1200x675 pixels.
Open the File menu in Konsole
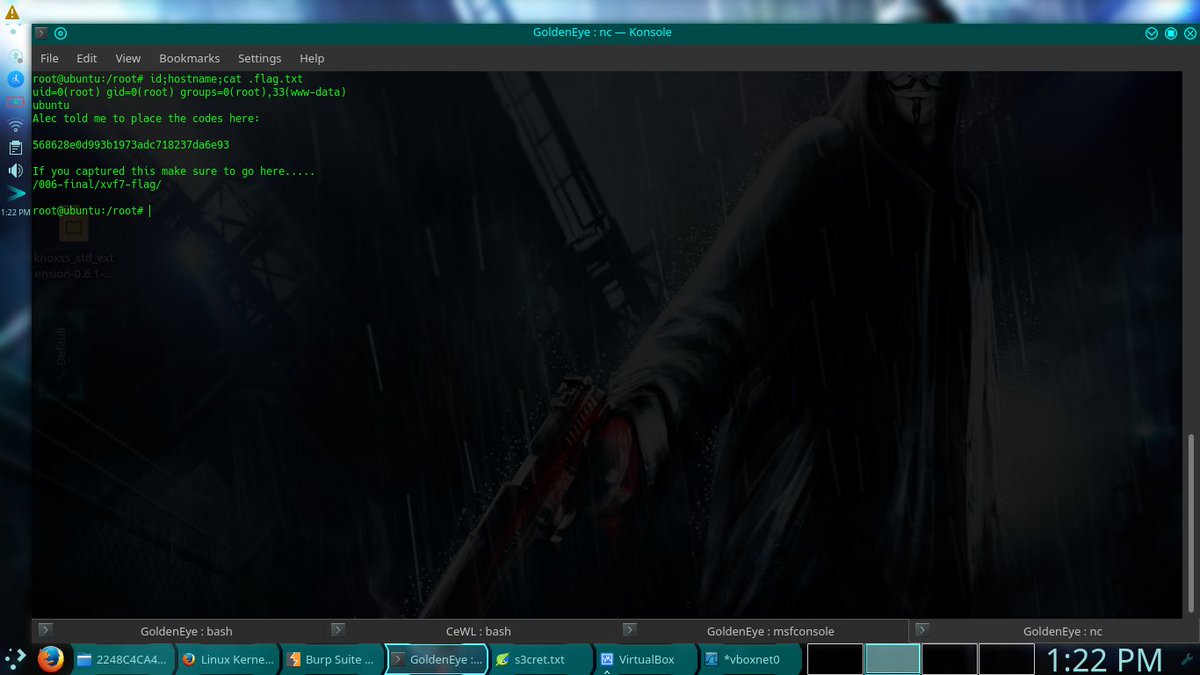[x=49, y=59]
